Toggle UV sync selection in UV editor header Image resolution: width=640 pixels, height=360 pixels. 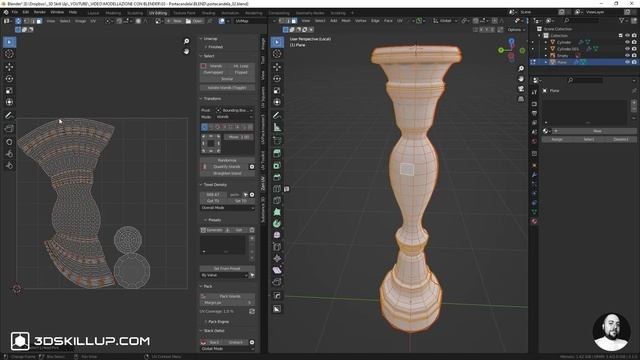(x=18, y=21)
